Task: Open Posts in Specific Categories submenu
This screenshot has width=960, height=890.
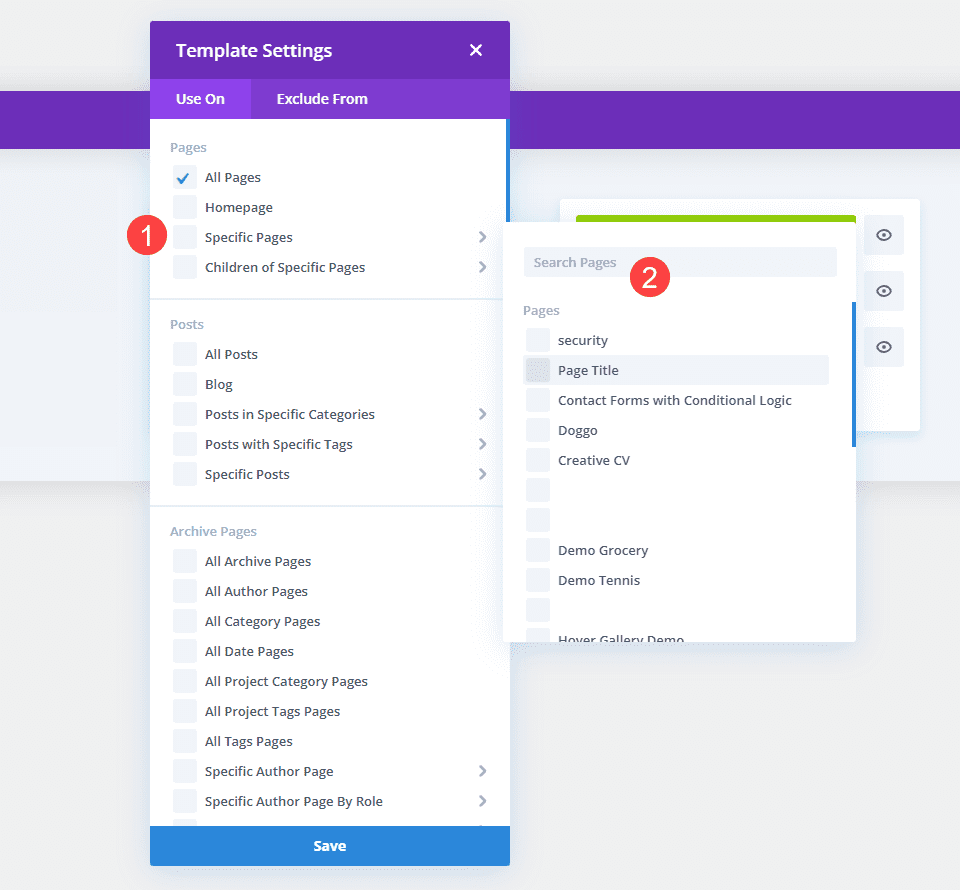Action: coord(483,413)
